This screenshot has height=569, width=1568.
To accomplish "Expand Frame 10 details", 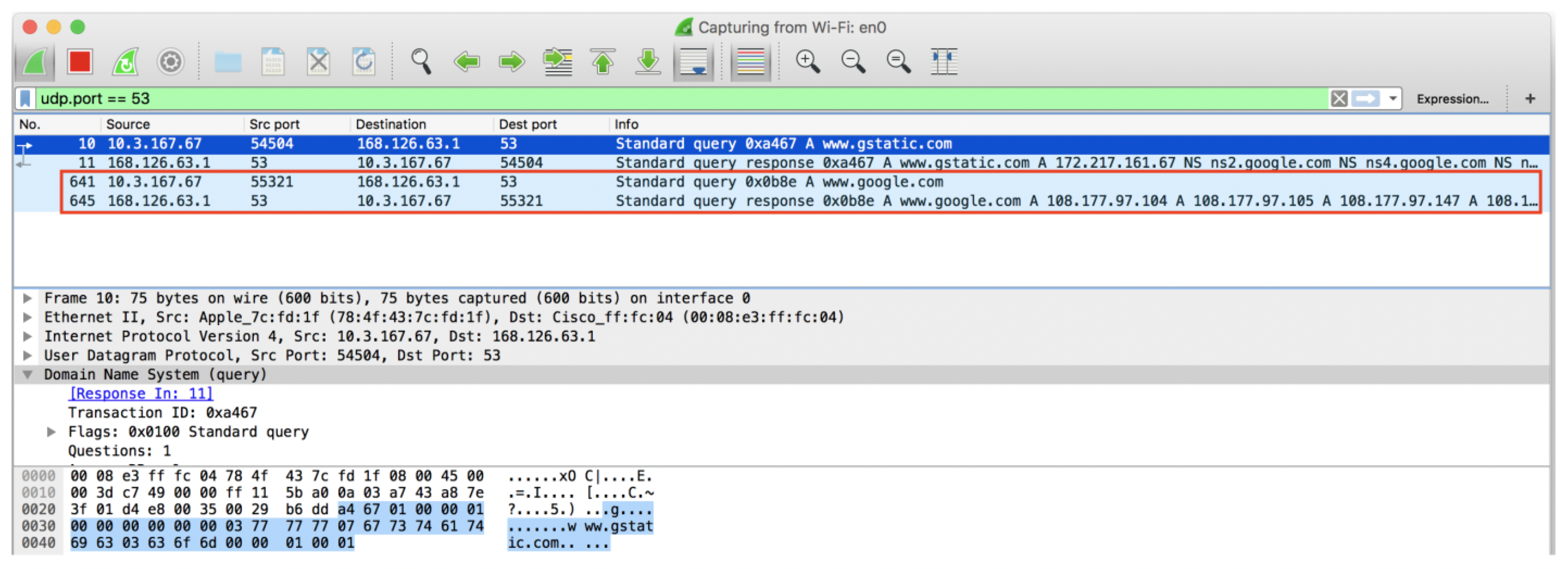I will (27, 298).
